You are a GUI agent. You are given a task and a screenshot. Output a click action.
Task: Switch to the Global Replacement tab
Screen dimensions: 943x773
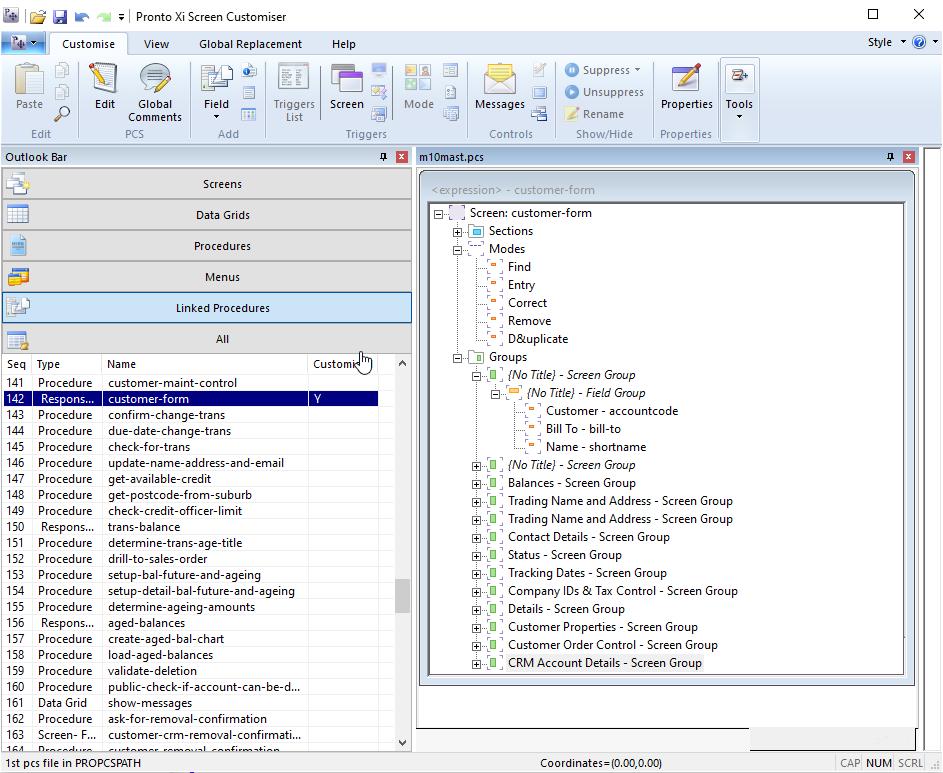[x=250, y=44]
